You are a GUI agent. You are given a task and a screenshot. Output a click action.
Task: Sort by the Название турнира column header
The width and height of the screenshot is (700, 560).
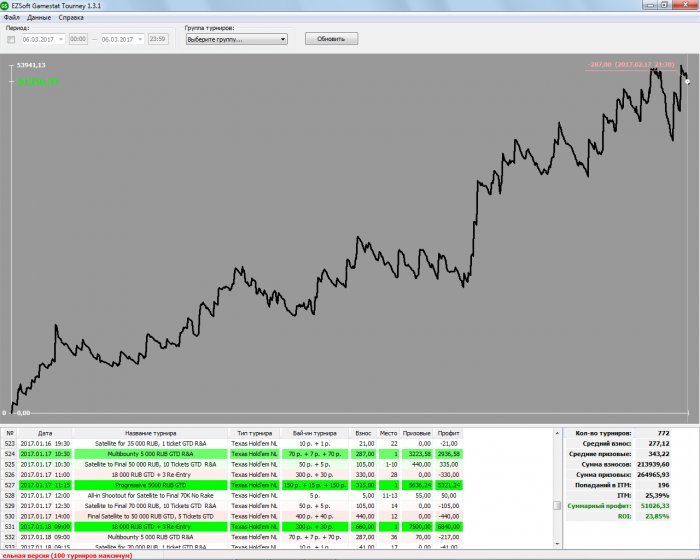pos(144,433)
